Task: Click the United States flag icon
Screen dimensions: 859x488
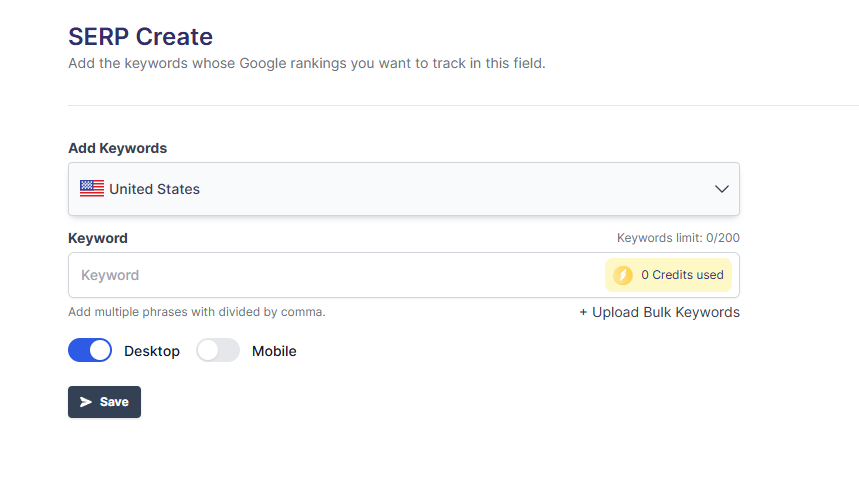Action: click(92, 189)
